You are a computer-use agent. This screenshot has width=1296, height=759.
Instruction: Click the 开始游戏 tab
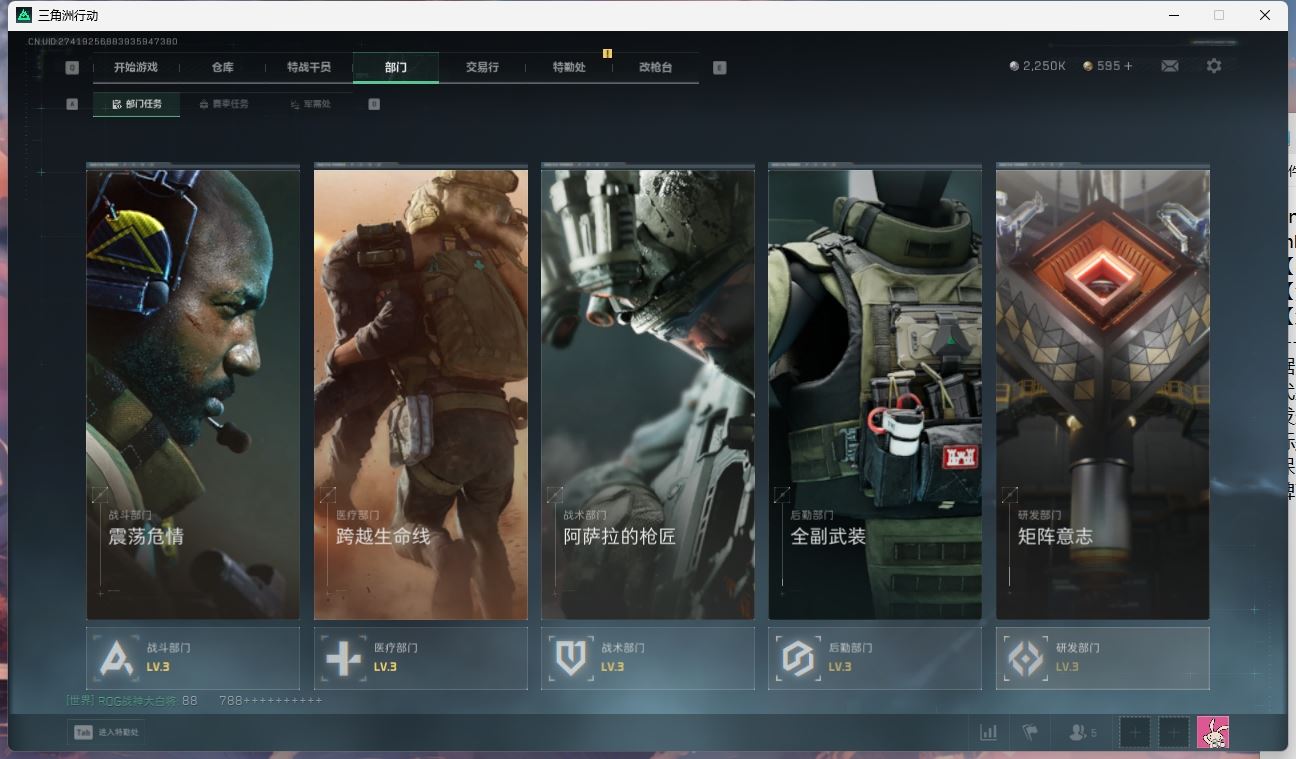click(135, 67)
